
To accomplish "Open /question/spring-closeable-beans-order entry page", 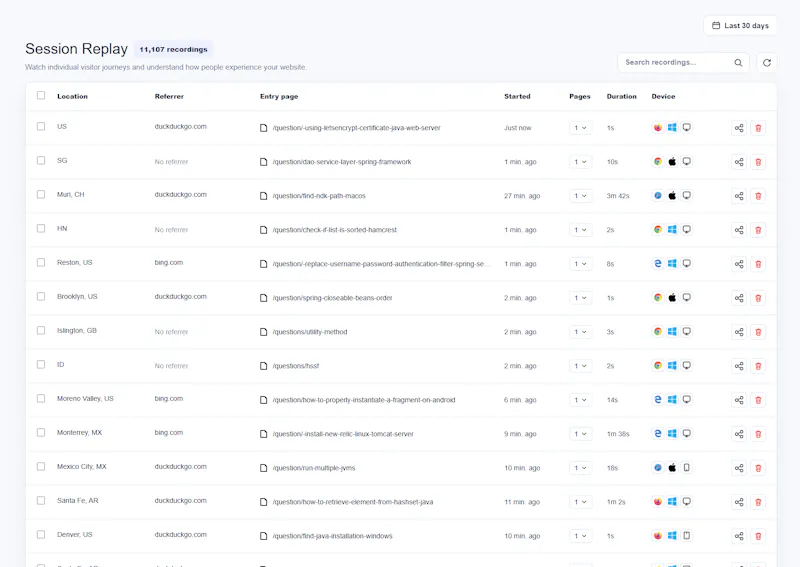I will coord(332,298).
